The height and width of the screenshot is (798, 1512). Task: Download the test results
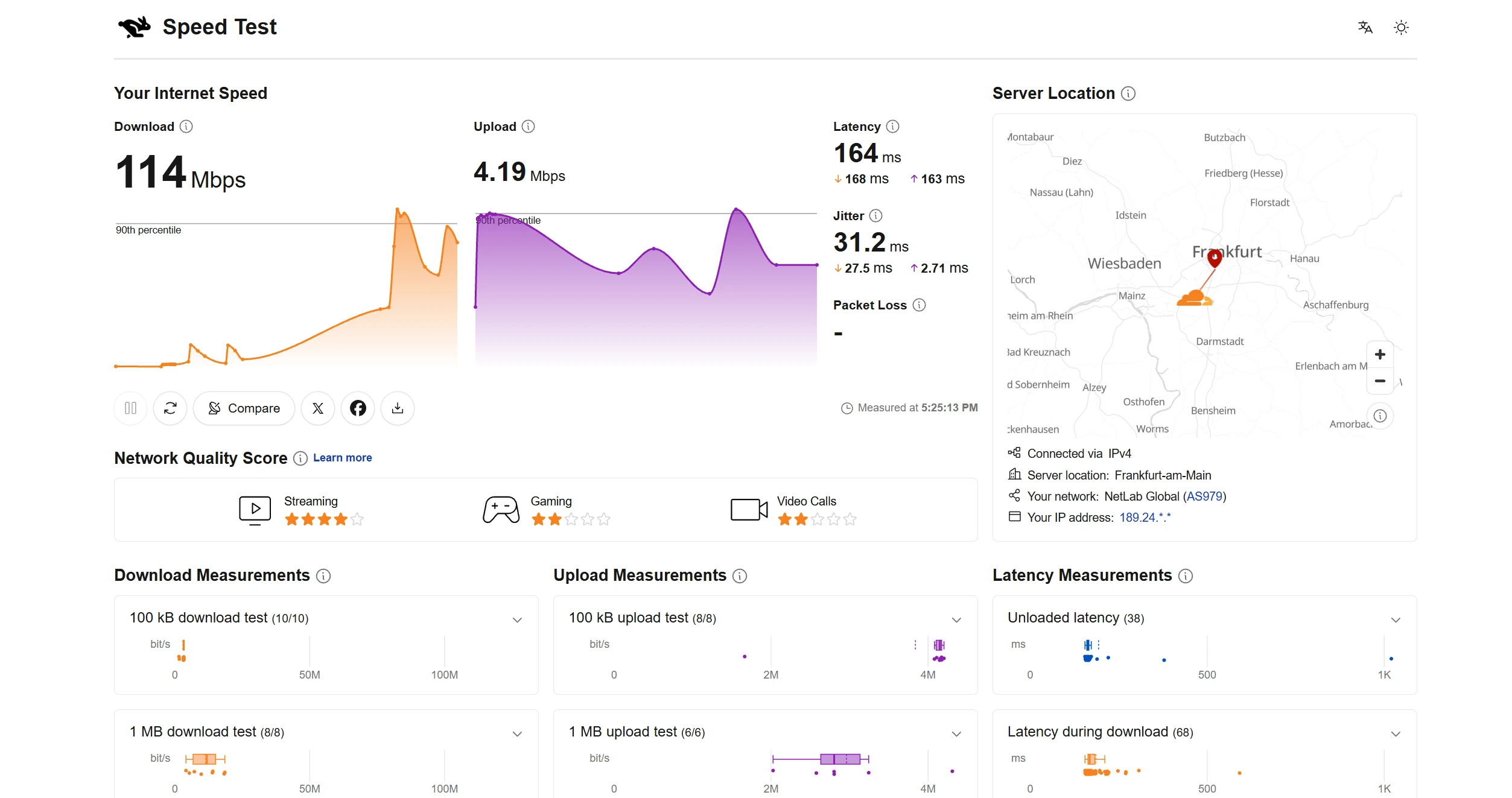pyautogui.click(x=398, y=408)
